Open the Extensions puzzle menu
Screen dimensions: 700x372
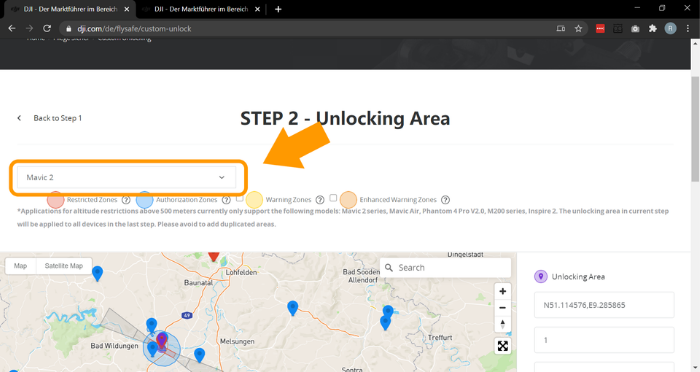[x=653, y=29]
